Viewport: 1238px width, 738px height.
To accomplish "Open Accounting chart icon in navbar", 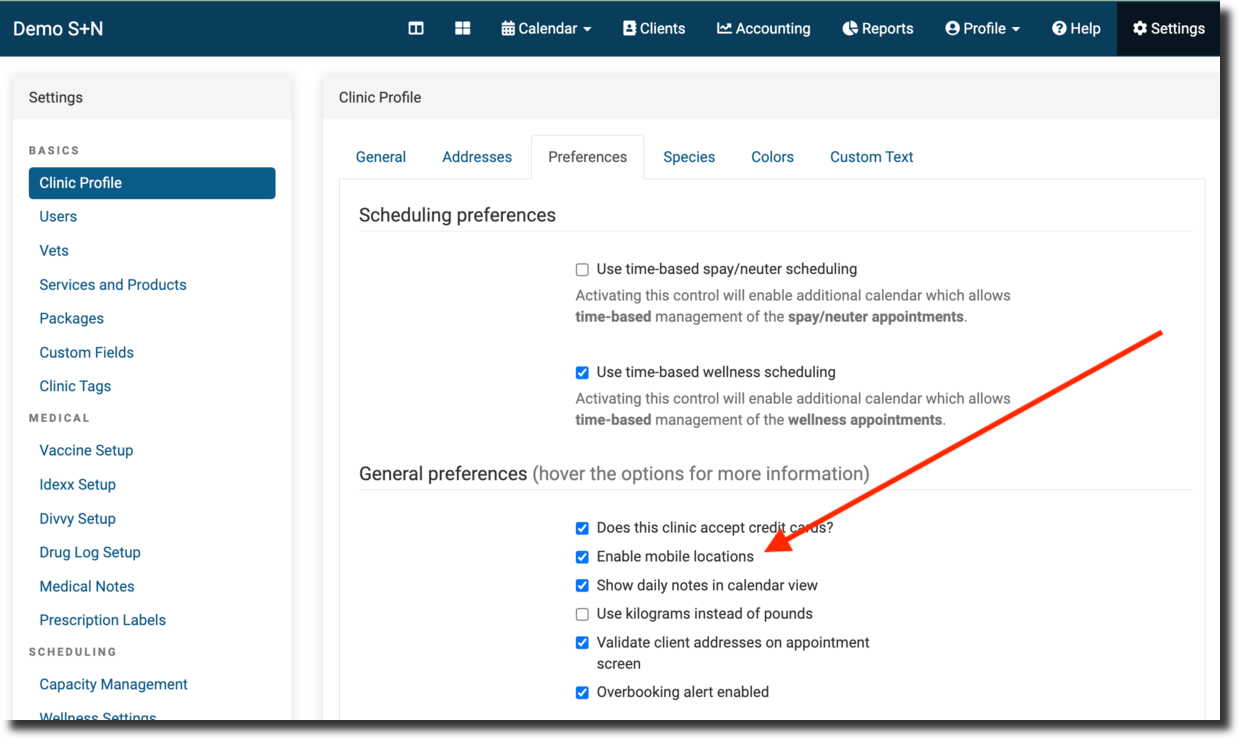I will 763,28.
